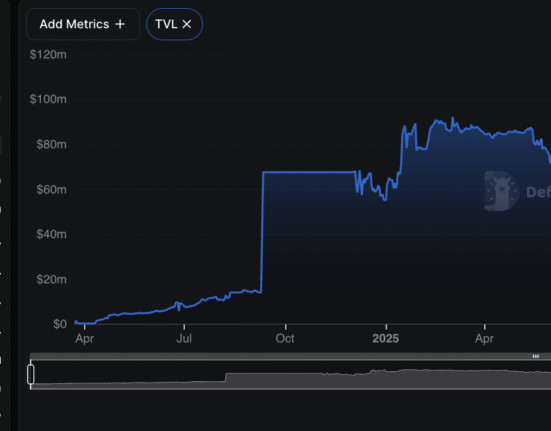The image size is (551, 431).
Task: Remove TVL metric with its X icon
Action: pyautogui.click(x=187, y=24)
